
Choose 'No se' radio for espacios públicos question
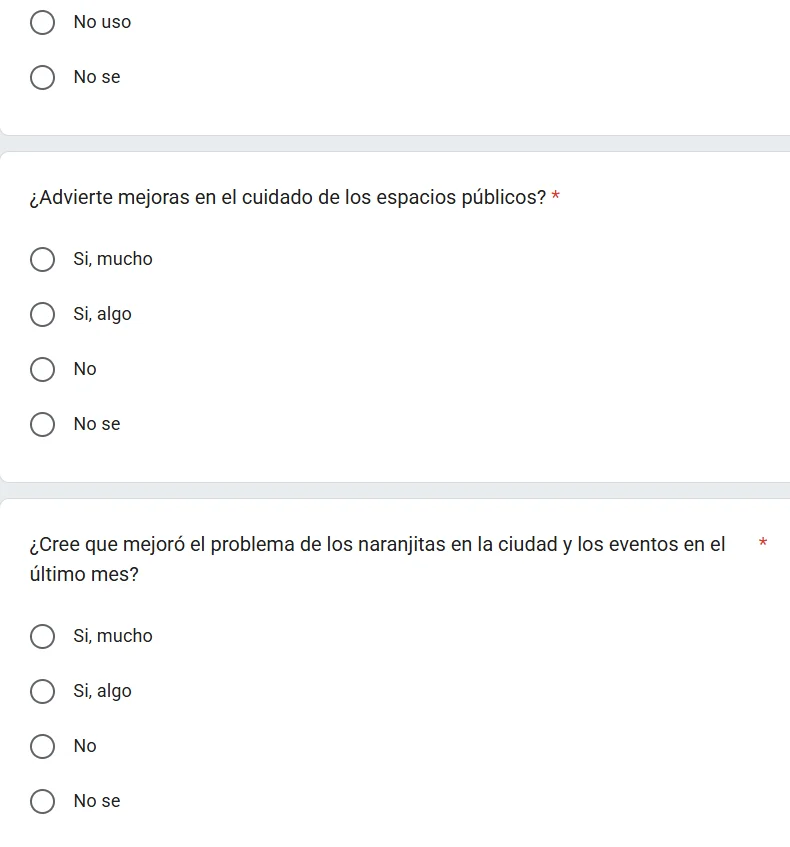[42, 425]
